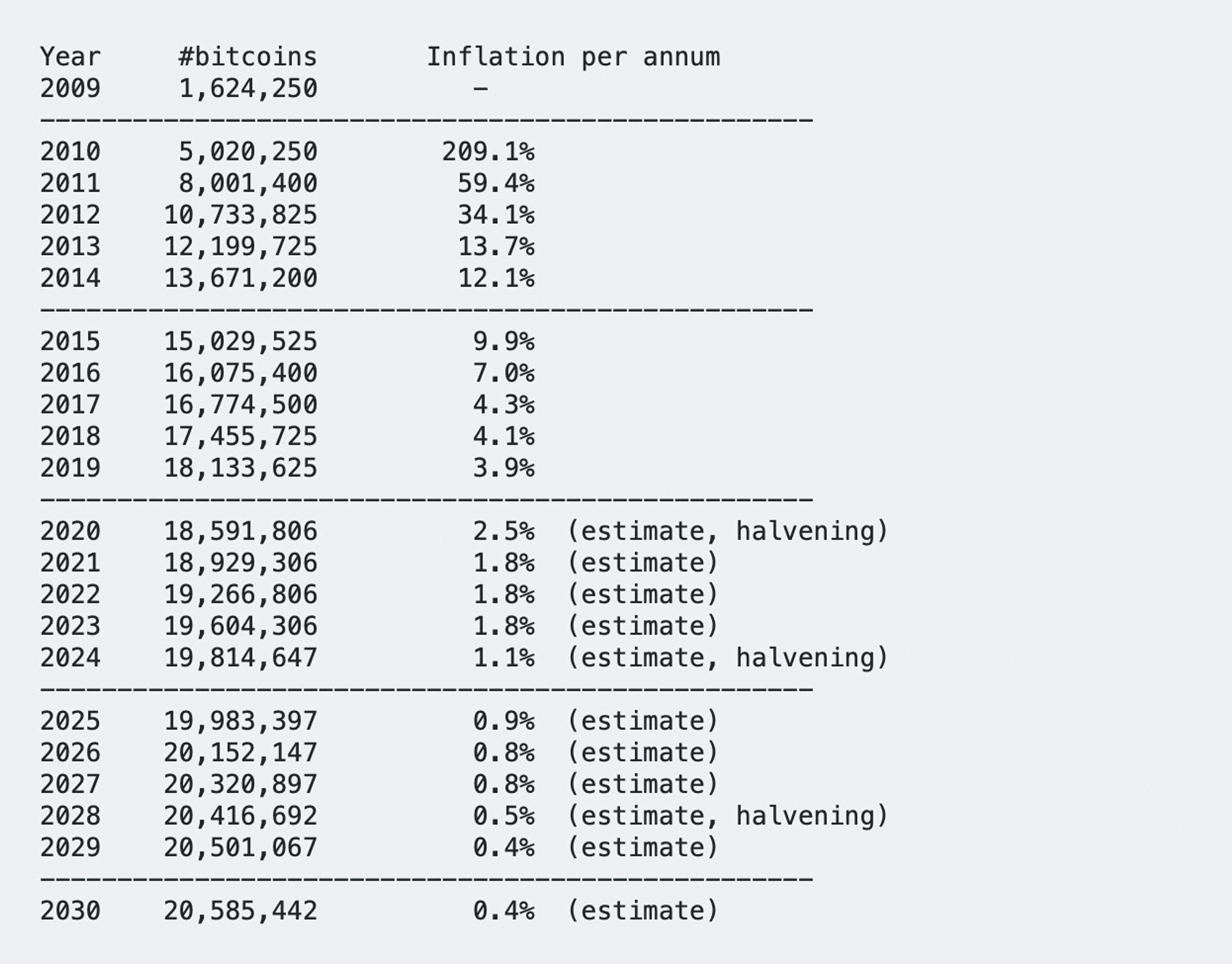Click the Inflation per annum header
Screen dimensions: 1232x964
[x=573, y=57]
